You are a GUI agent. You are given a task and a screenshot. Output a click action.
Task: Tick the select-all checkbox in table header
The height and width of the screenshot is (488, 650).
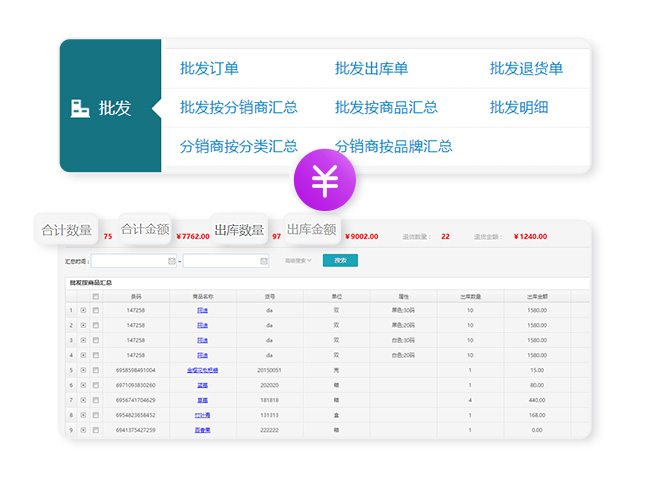coord(96,296)
